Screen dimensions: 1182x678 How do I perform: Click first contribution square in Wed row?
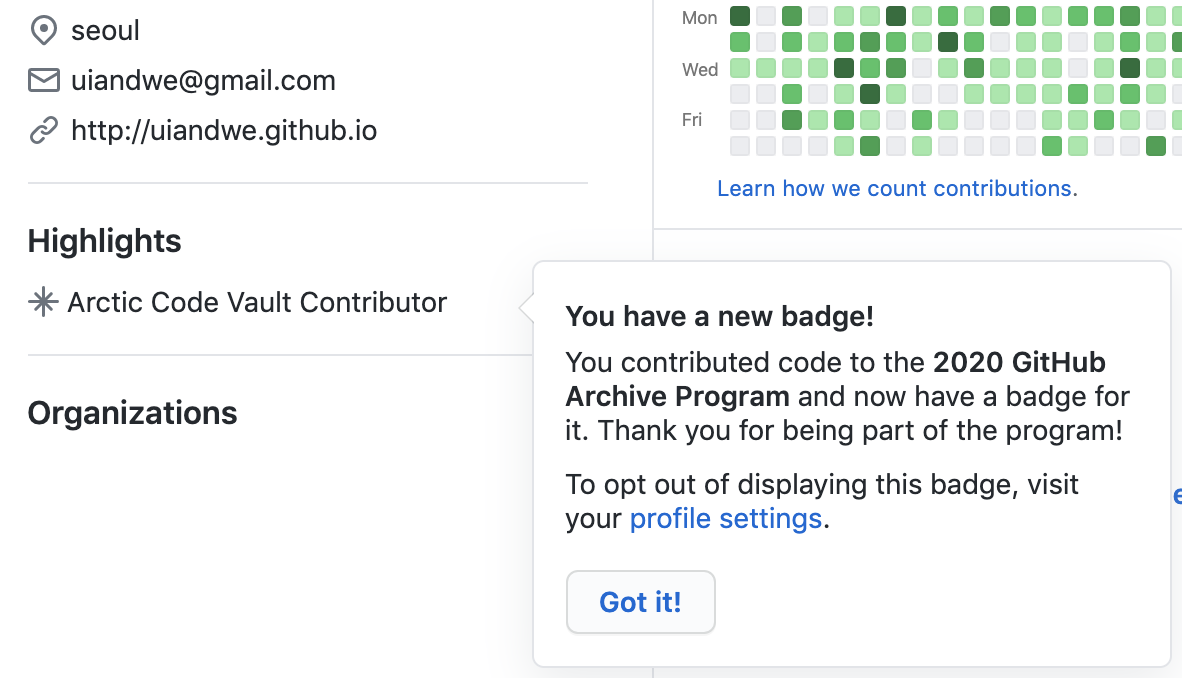point(740,68)
